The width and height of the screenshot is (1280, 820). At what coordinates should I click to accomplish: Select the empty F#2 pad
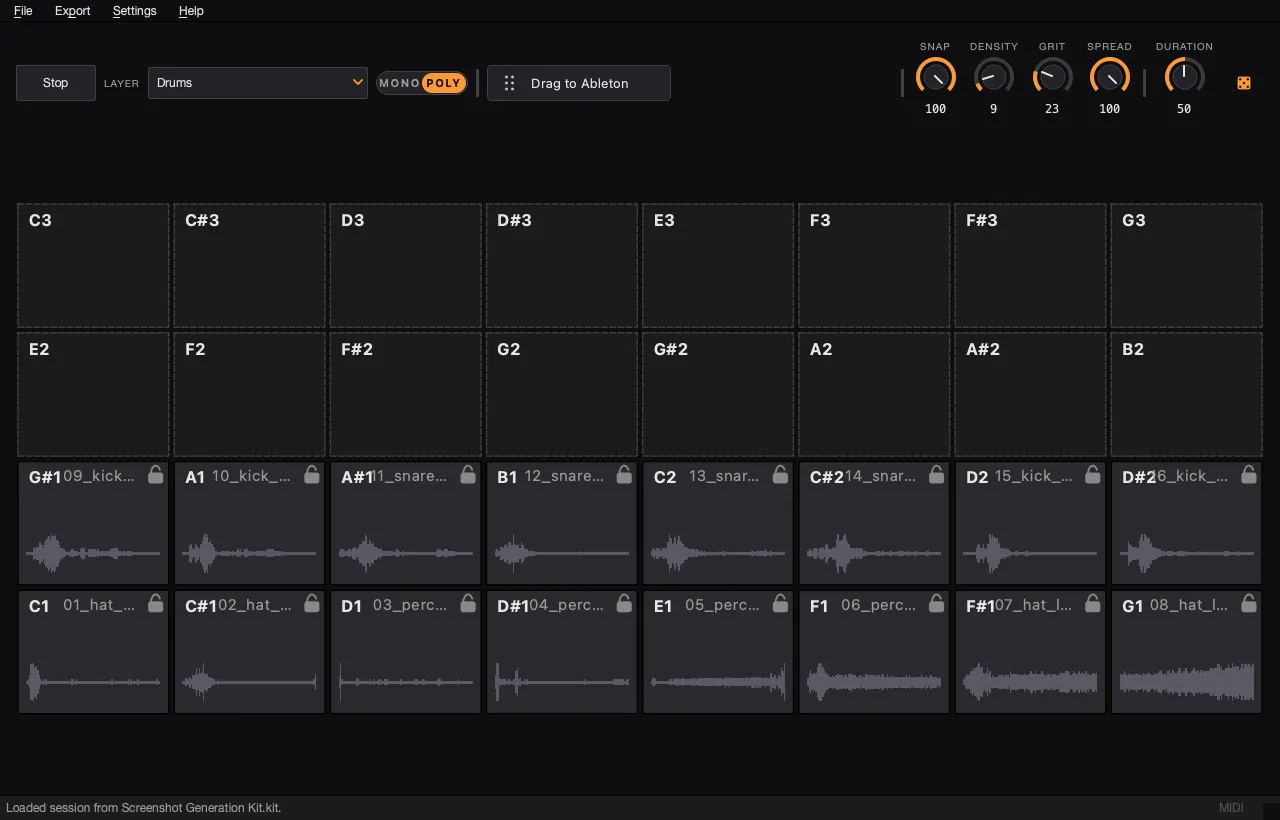click(x=405, y=395)
